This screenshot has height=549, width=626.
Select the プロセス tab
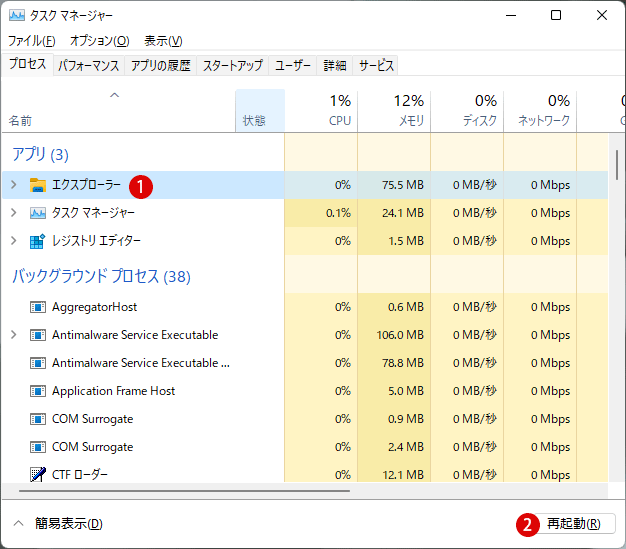pos(28,64)
